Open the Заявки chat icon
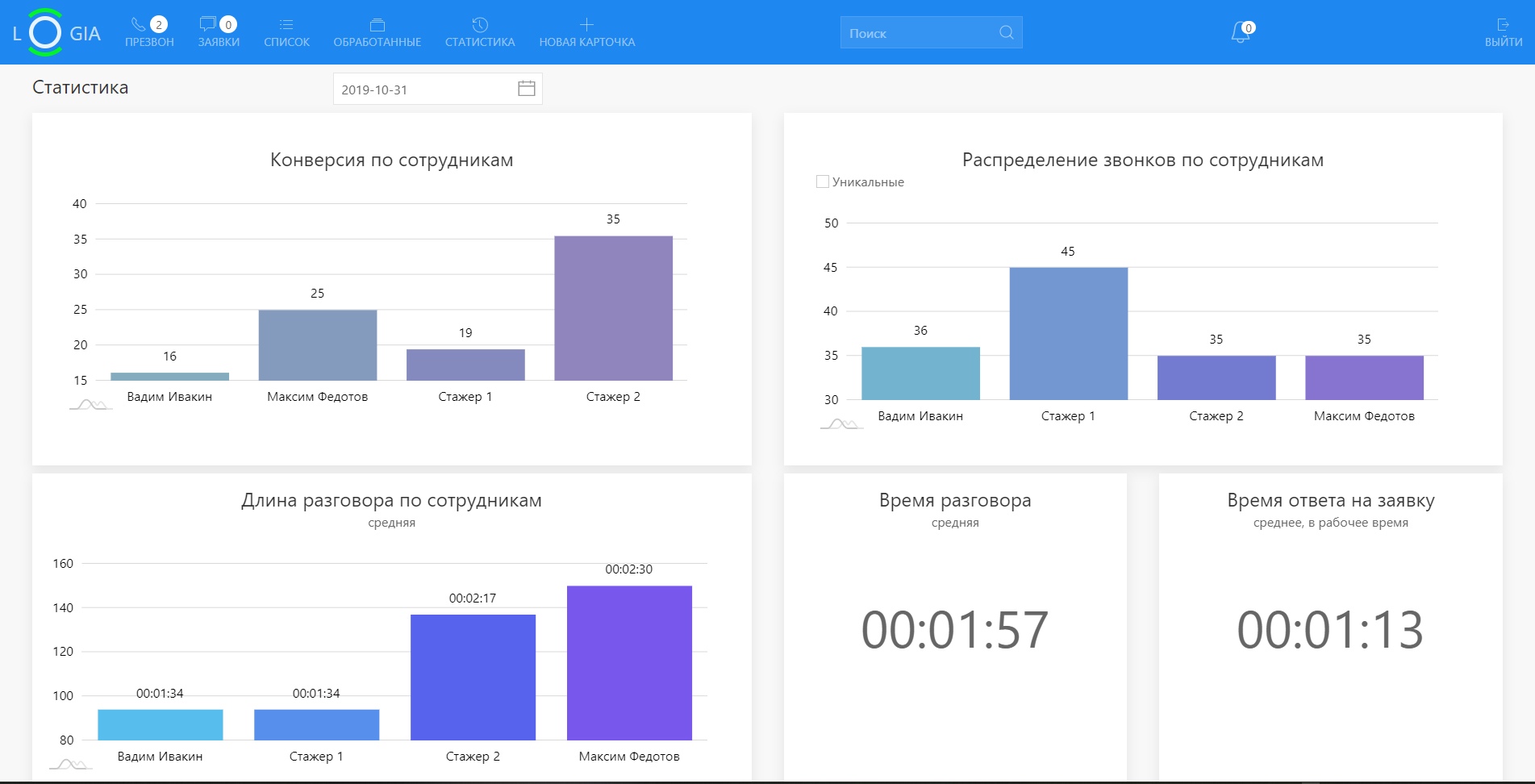The image size is (1535, 784). 208,25
